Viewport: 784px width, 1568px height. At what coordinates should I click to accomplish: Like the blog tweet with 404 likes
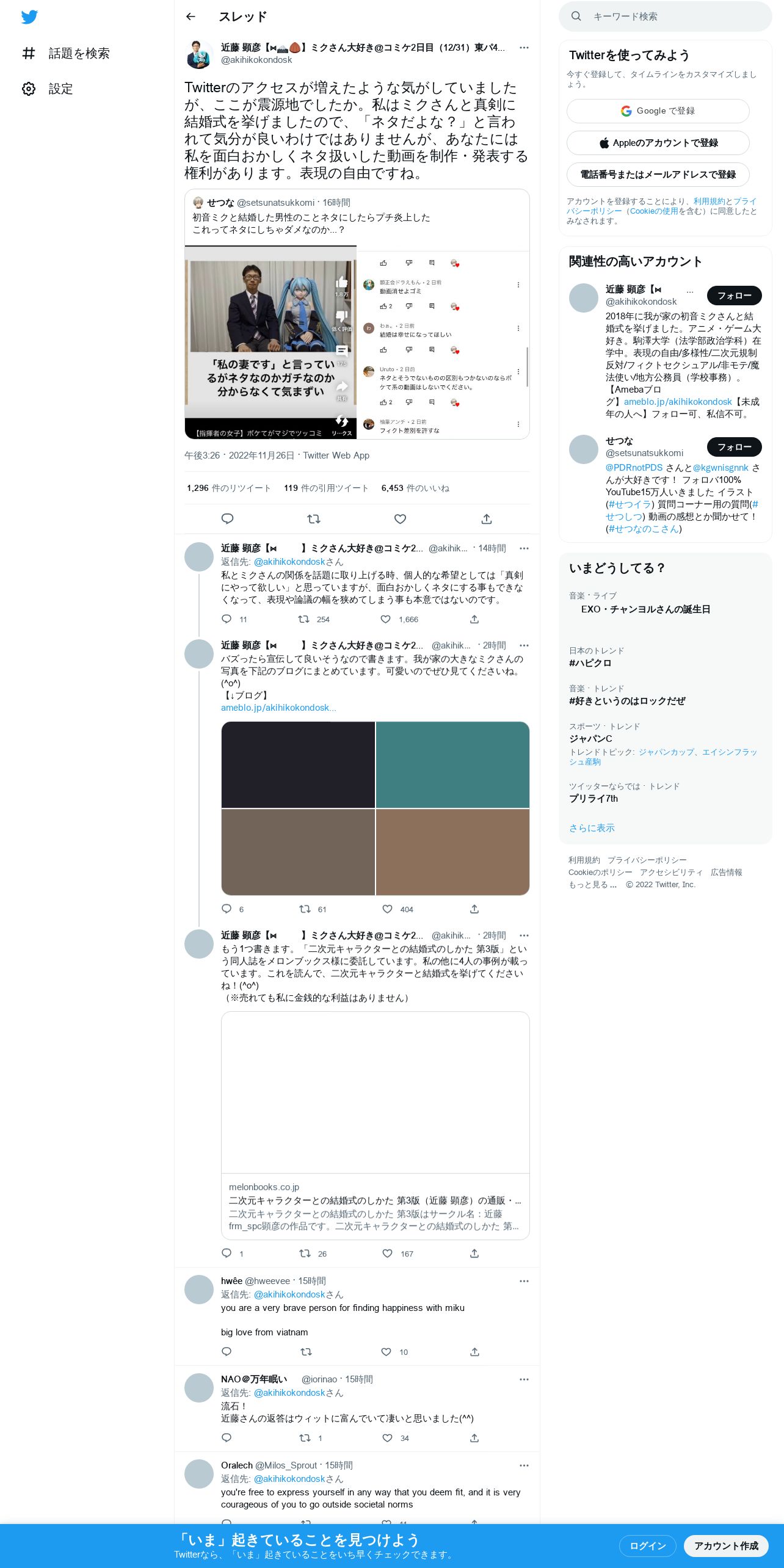pos(387,909)
